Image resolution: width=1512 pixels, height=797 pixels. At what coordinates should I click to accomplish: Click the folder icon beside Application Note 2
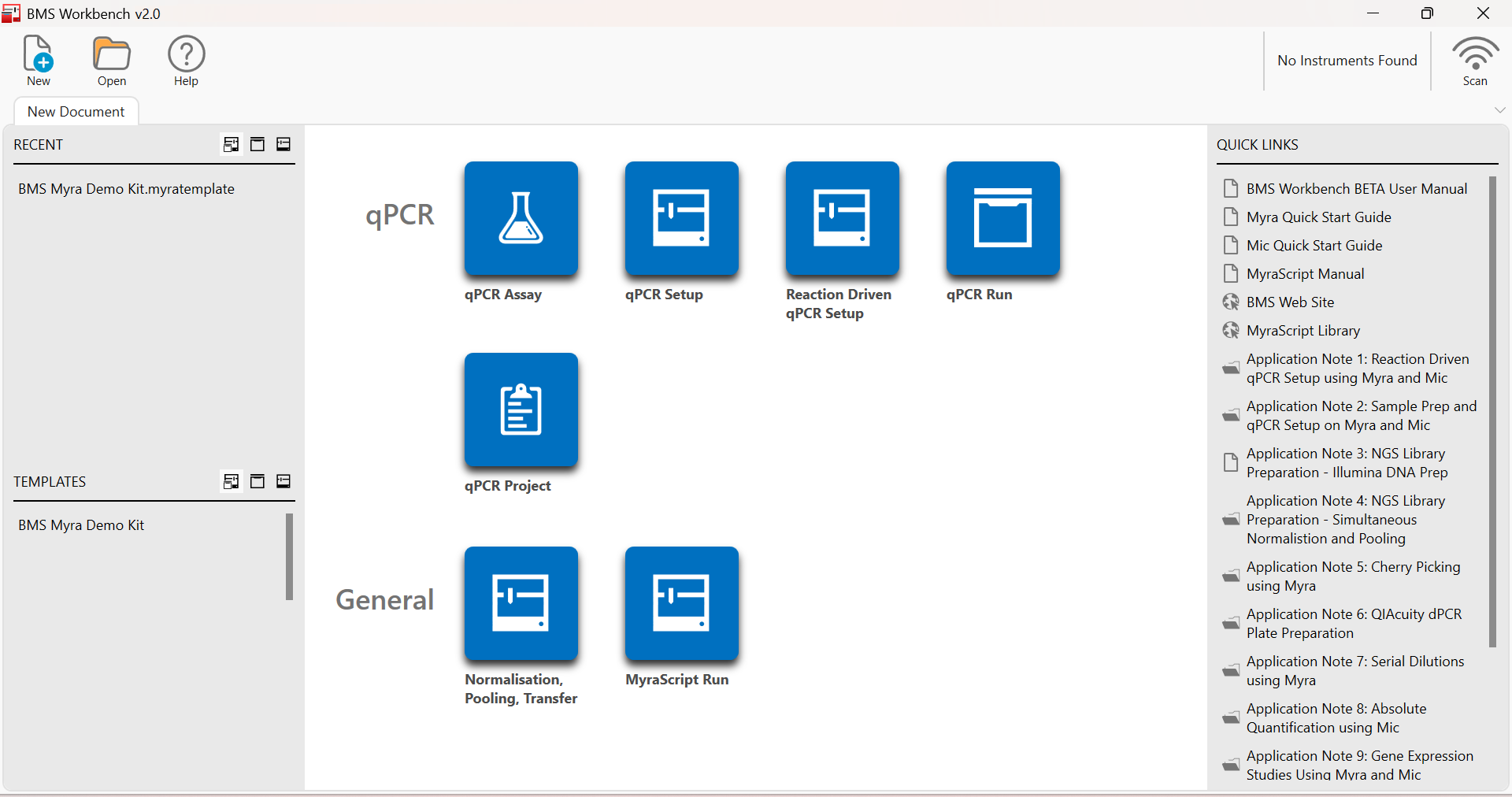pyautogui.click(x=1231, y=416)
